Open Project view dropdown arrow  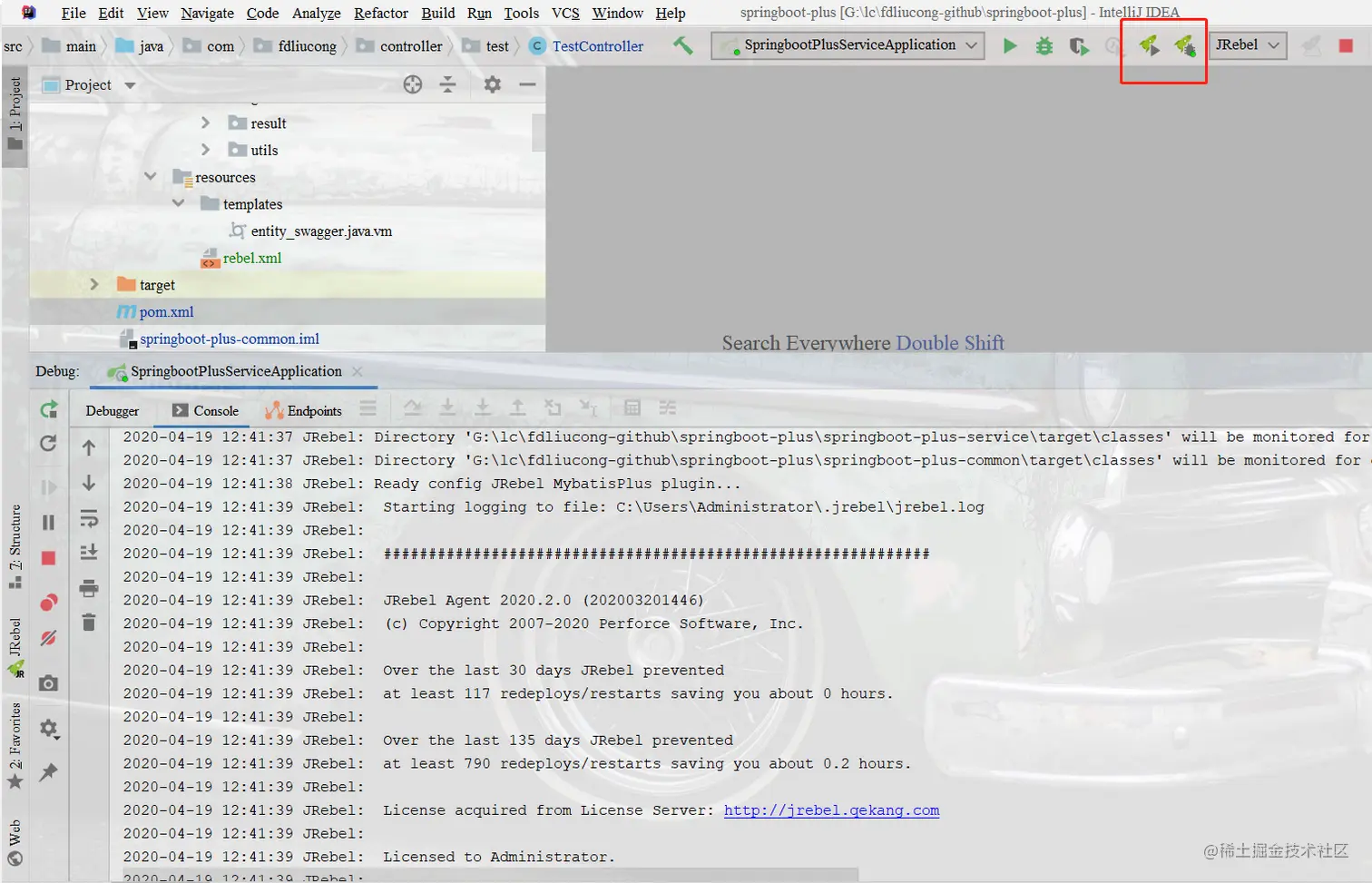130,85
